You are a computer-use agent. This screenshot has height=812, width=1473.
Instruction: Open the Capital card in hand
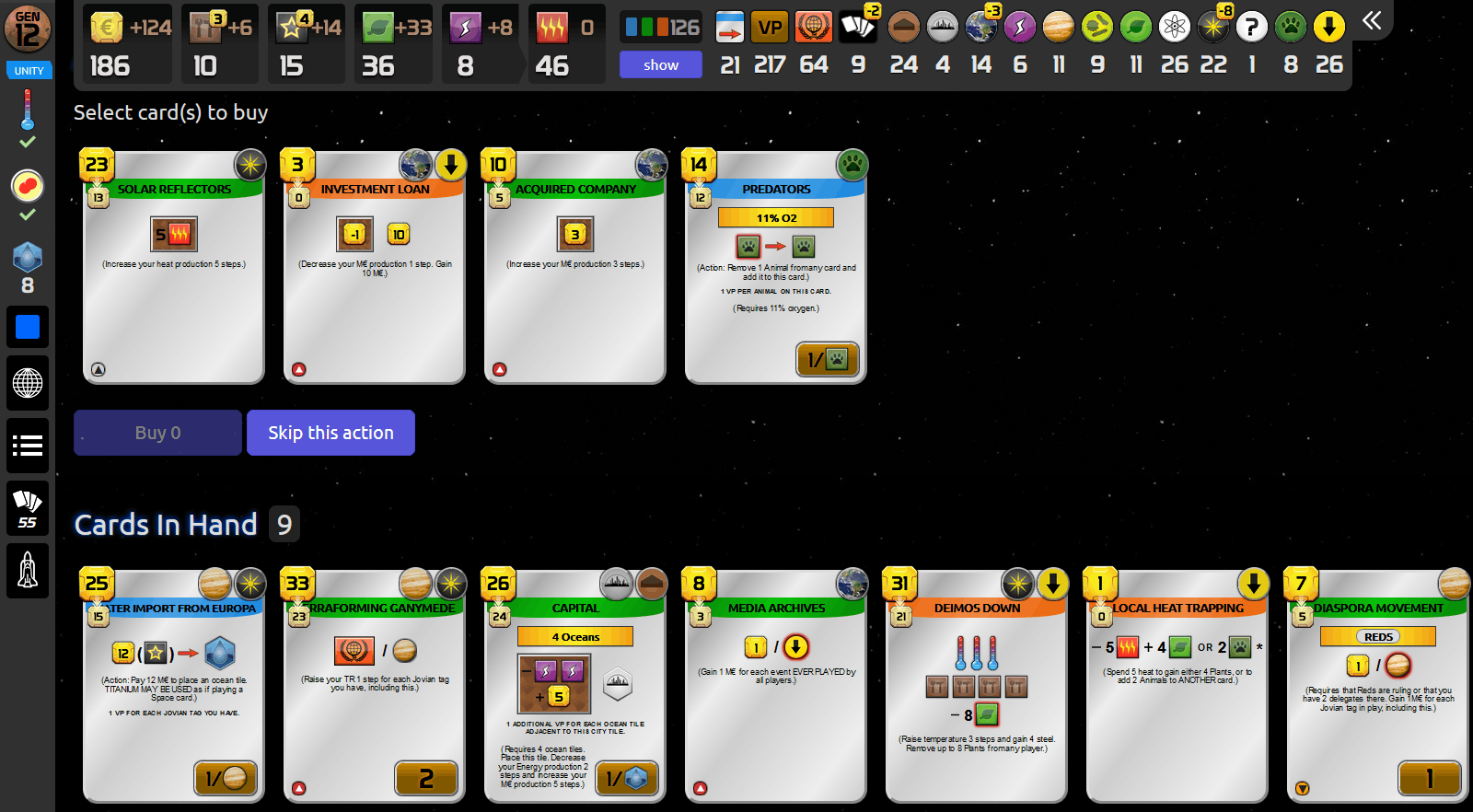[575, 686]
